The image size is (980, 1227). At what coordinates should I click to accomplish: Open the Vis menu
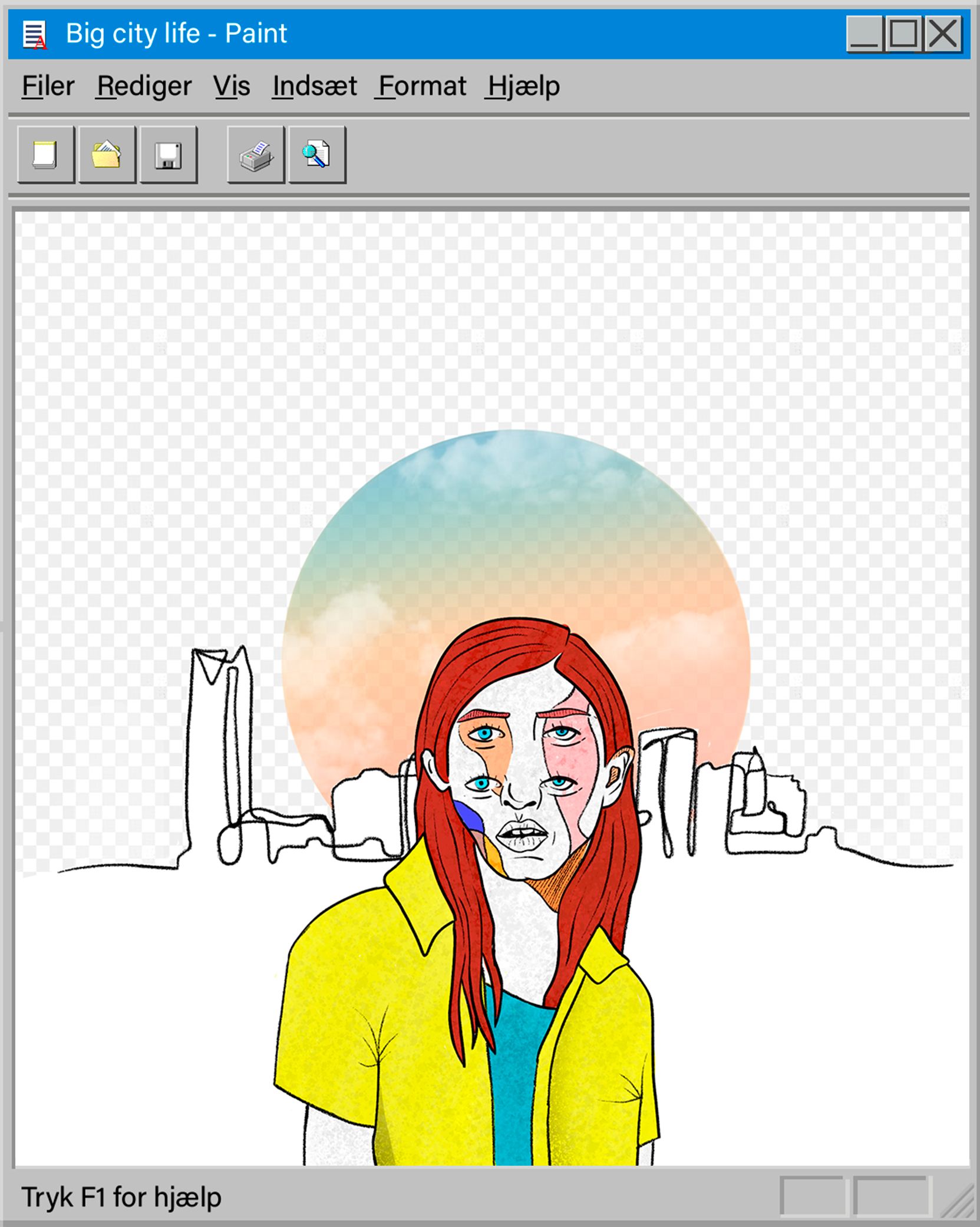tap(232, 86)
